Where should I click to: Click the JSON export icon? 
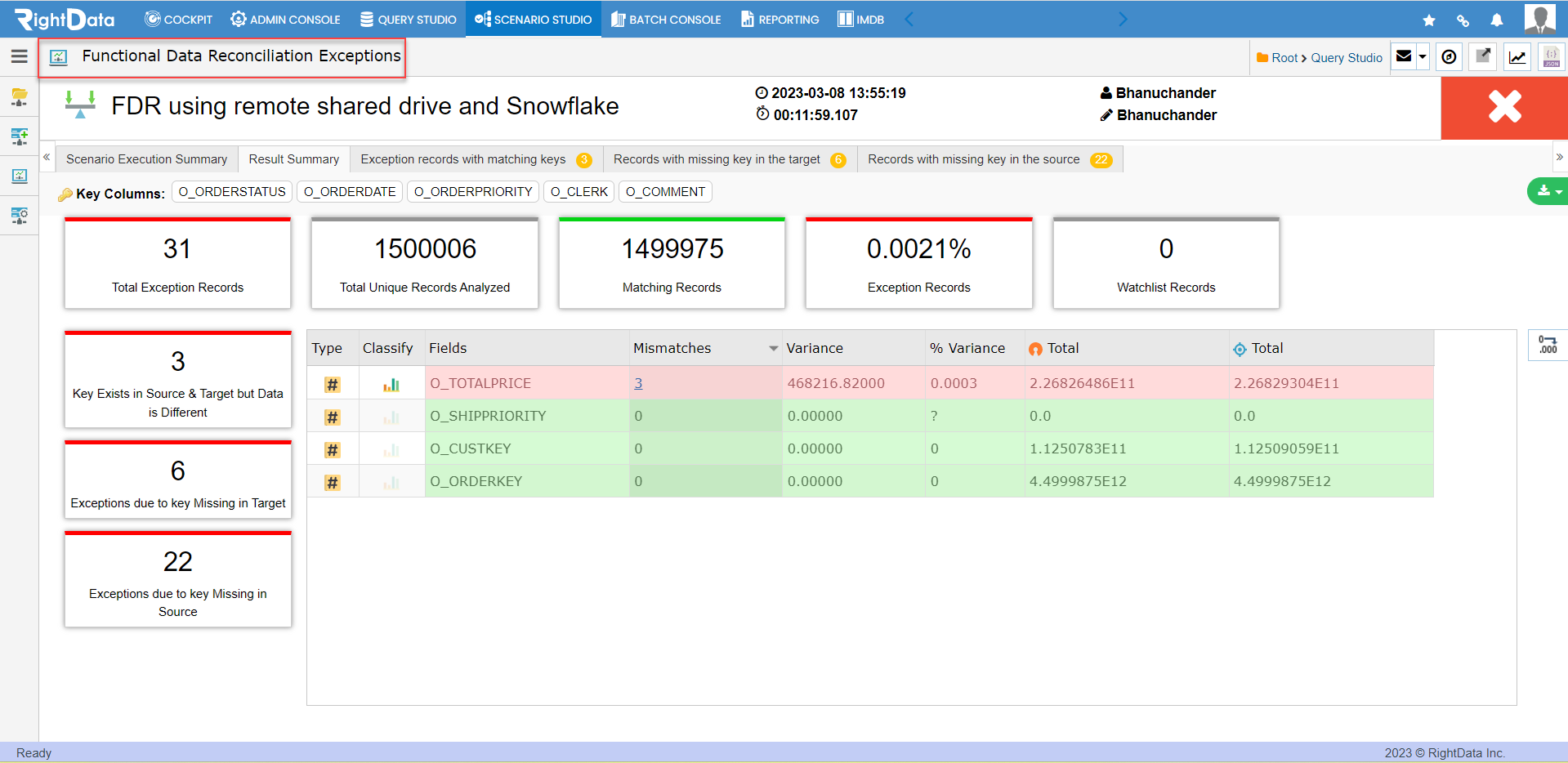point(1551,57)
